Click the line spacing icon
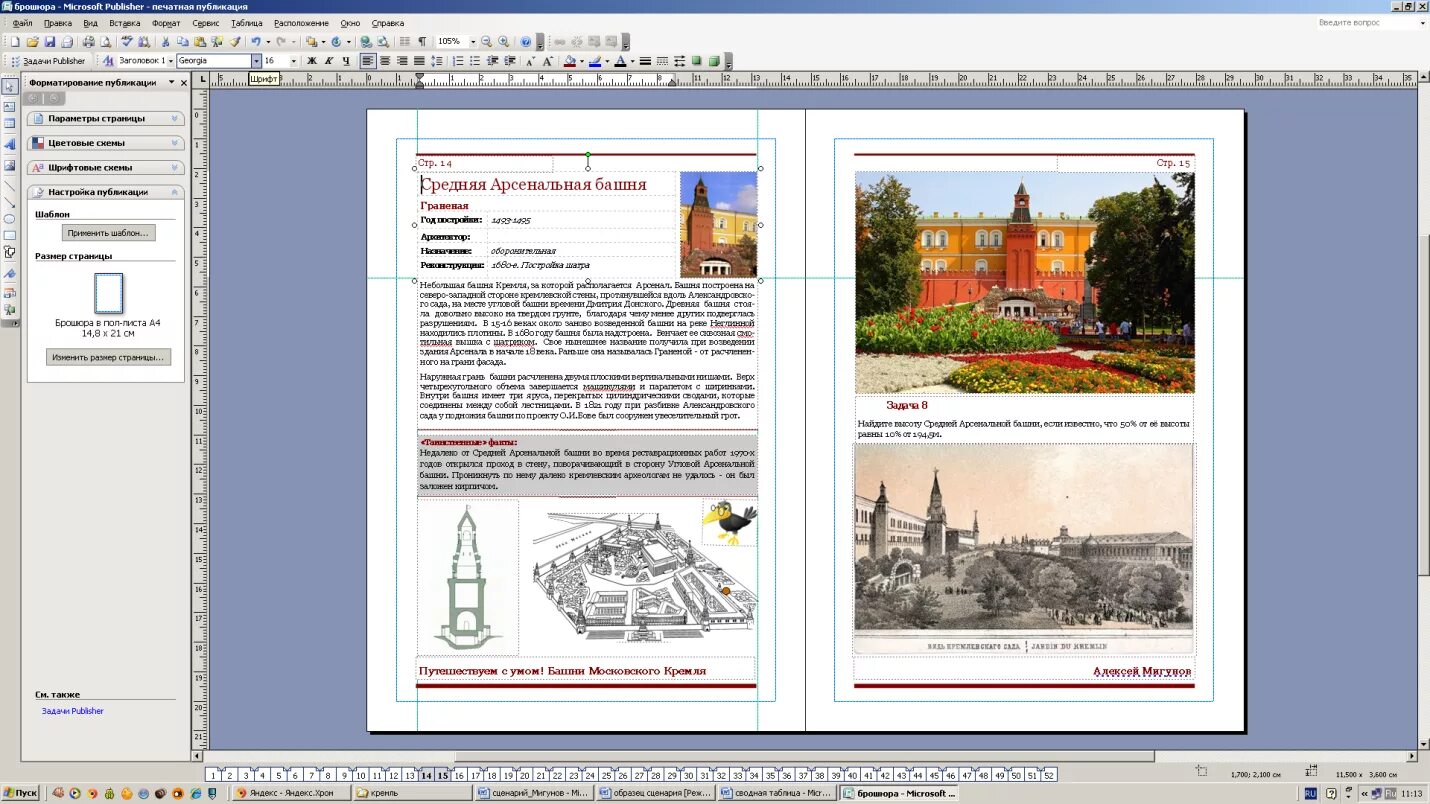 [x=436, y=61]
